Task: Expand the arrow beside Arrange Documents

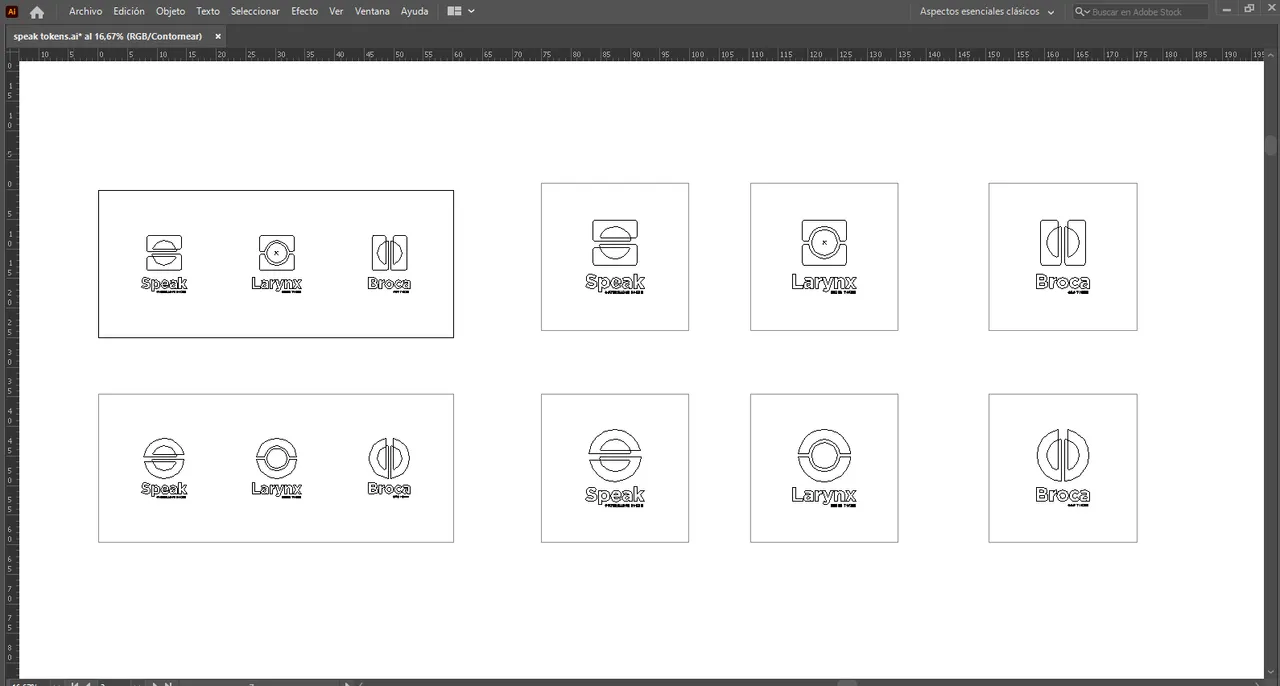Action: tap(471, 12)
